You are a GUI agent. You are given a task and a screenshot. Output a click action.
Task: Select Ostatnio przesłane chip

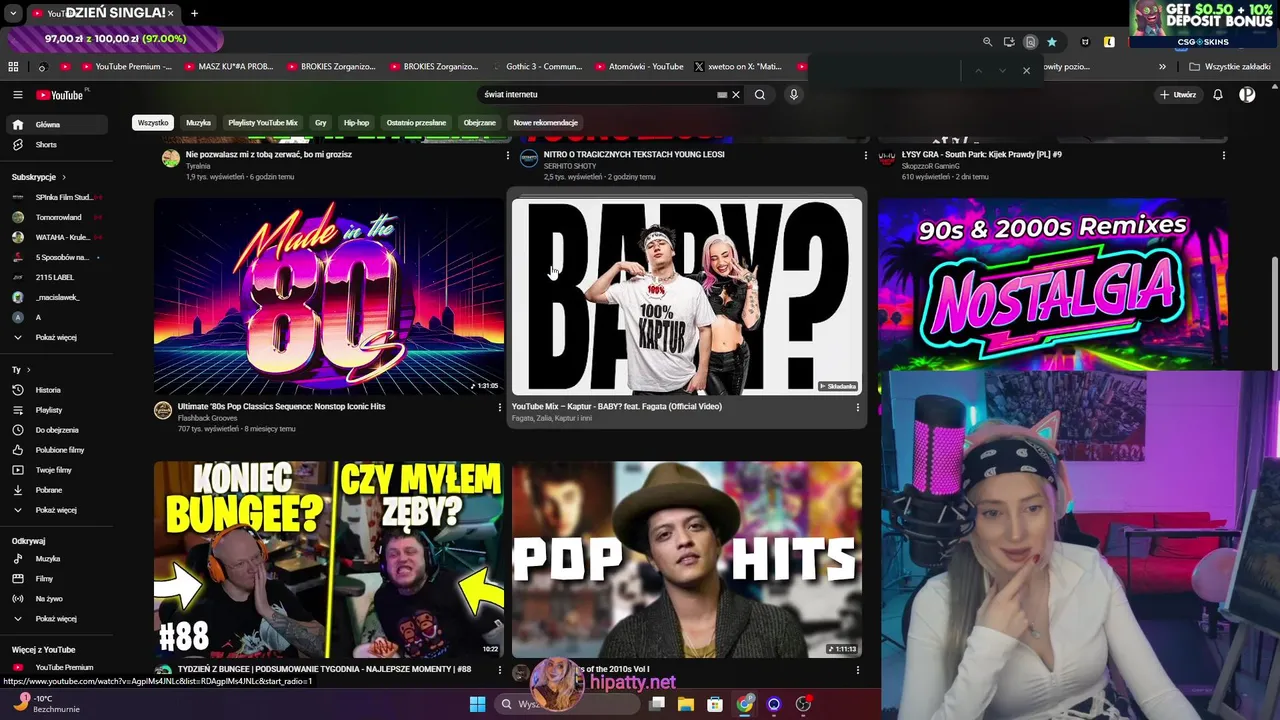[416, 123]
